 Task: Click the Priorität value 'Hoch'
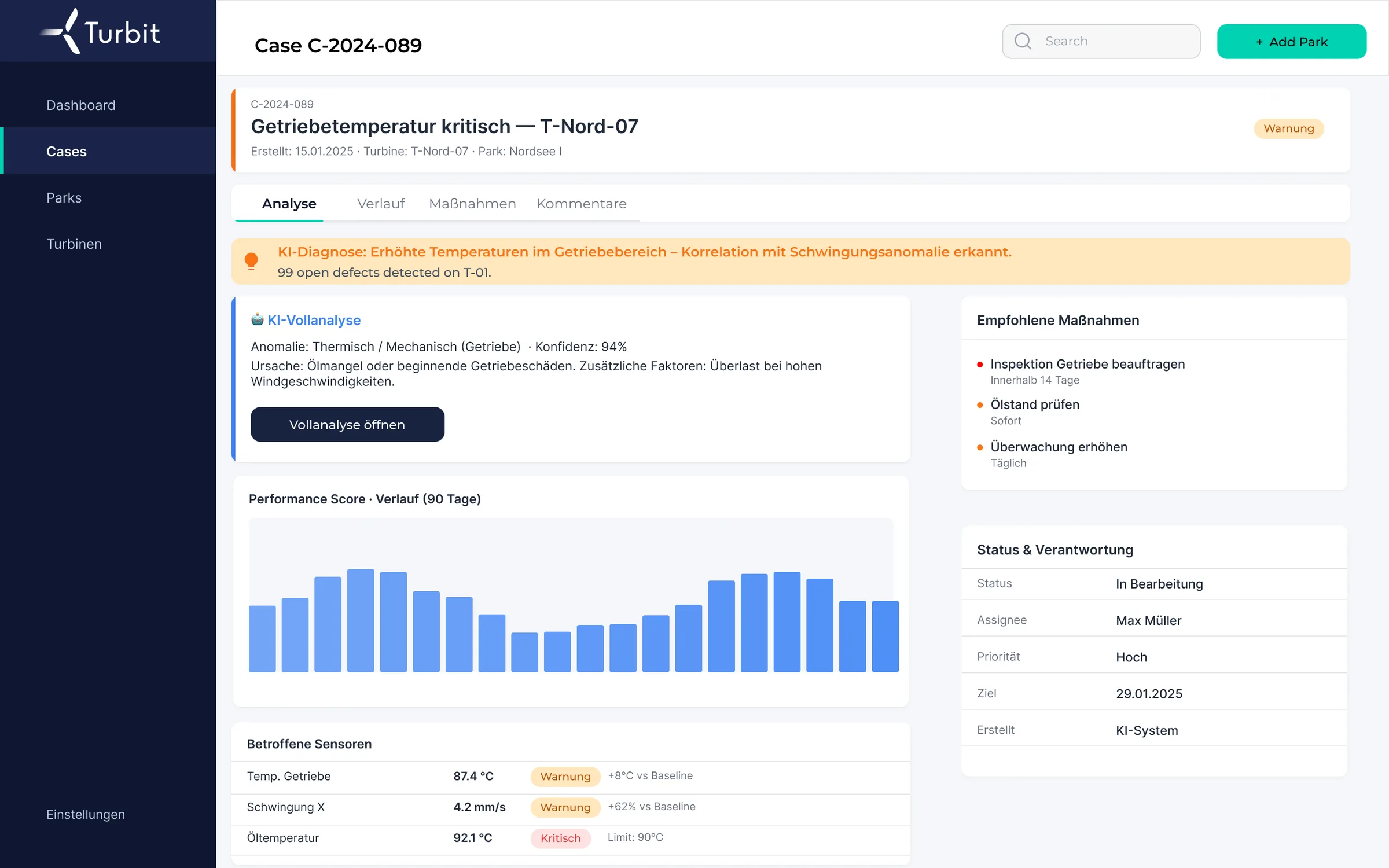coord(1131,657)
